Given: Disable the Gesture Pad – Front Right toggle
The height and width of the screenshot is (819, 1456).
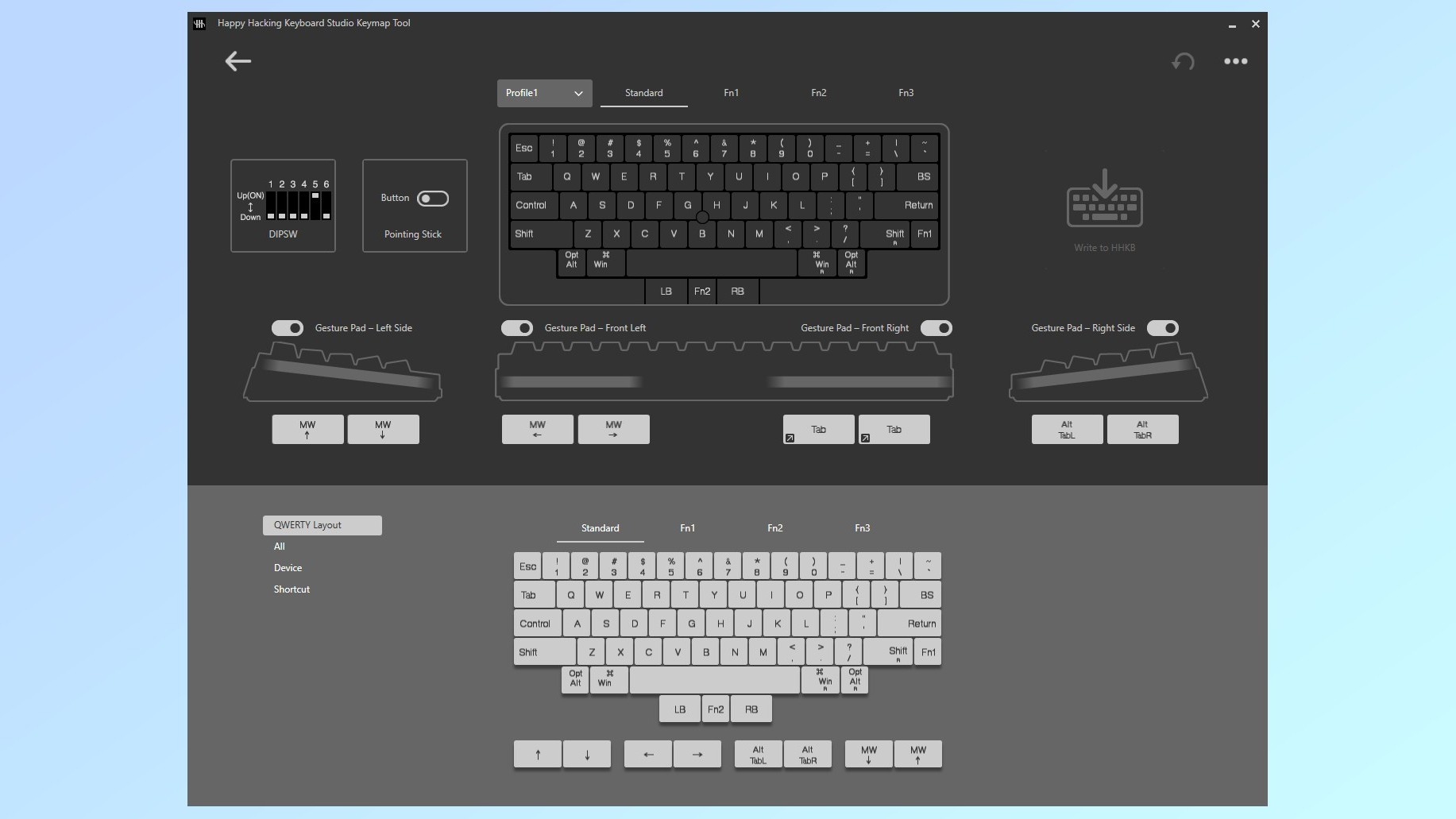Looking at the screenshot, I should pyautogui.click(x=937, y=327).
